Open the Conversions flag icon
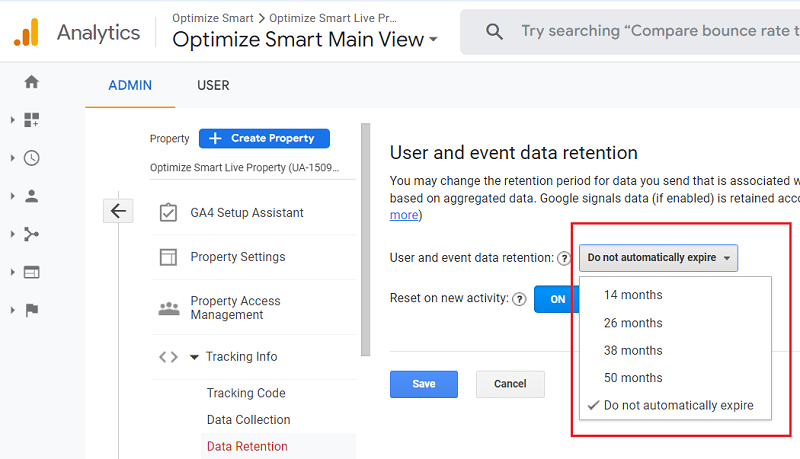 click(x=32, y=310)
